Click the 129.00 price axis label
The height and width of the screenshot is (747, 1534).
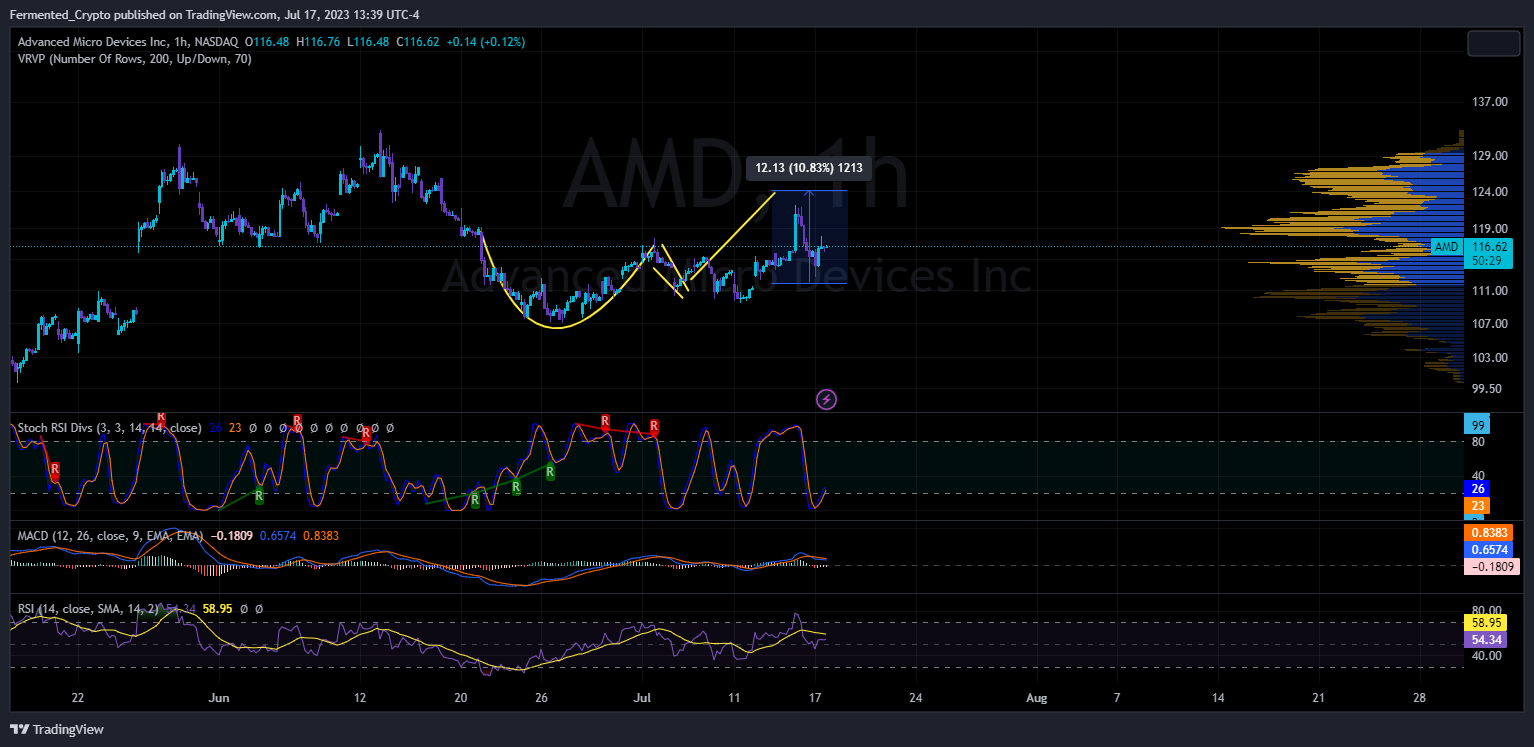click(1491, 156)
